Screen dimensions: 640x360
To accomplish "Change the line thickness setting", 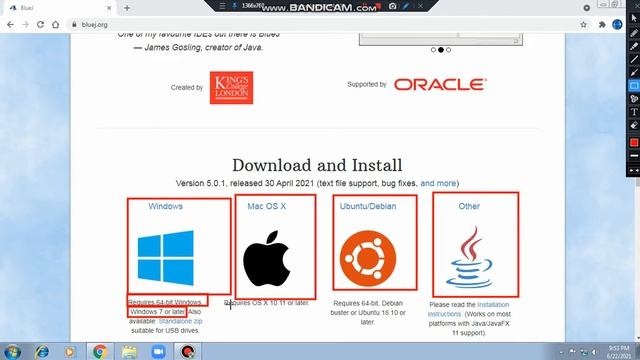I will click(633, 156).
